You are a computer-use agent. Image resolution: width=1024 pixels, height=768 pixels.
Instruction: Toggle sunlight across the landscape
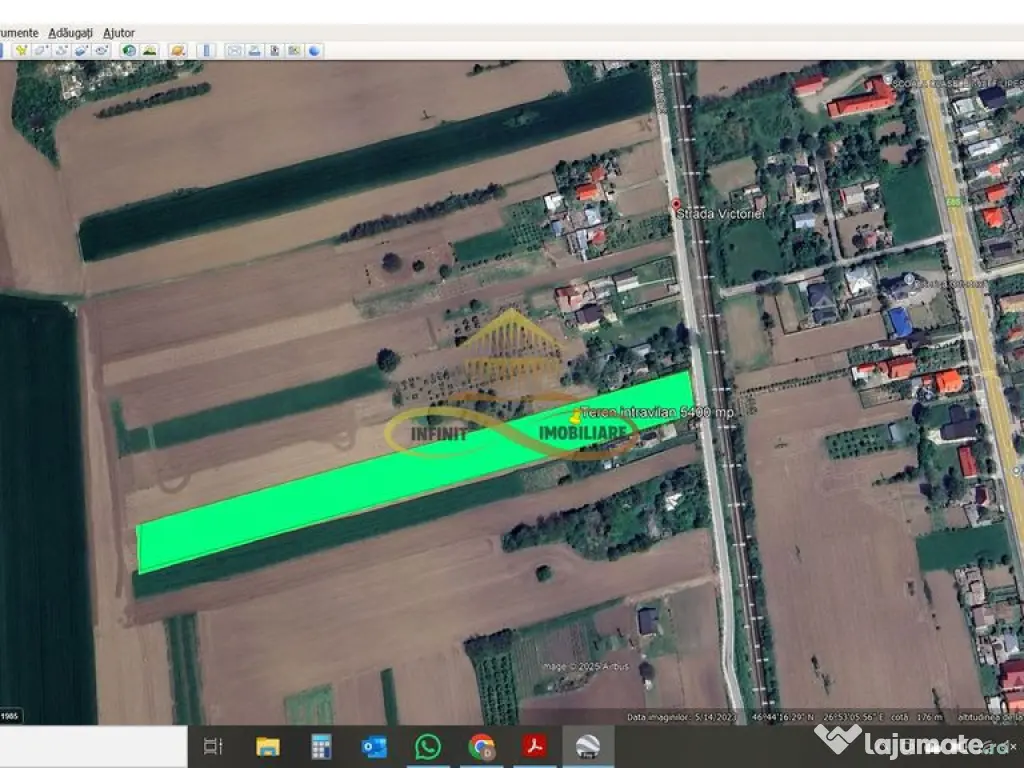149,50
